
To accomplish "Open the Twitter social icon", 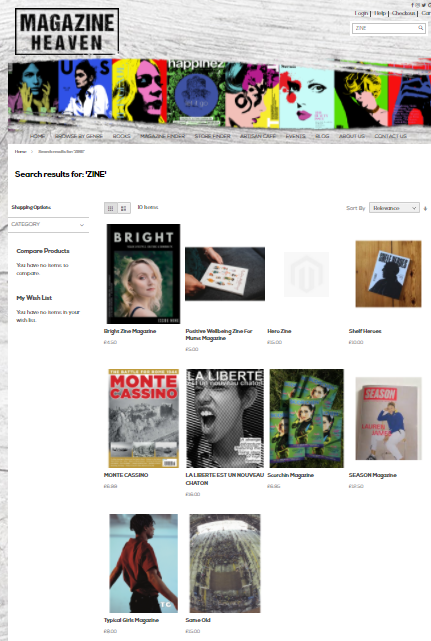I will (424, 5).
